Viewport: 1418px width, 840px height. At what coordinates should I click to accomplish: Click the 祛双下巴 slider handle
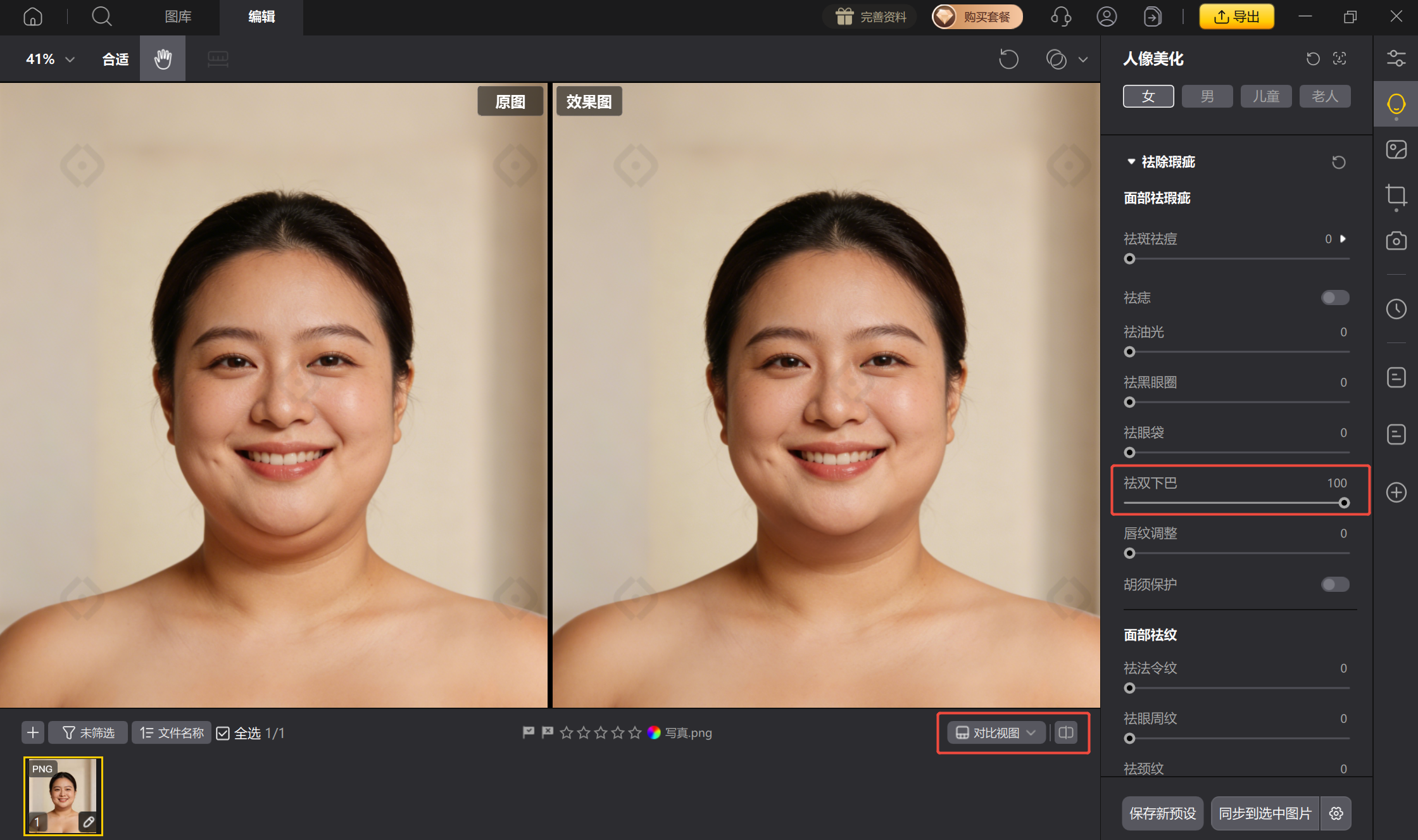1343,503
